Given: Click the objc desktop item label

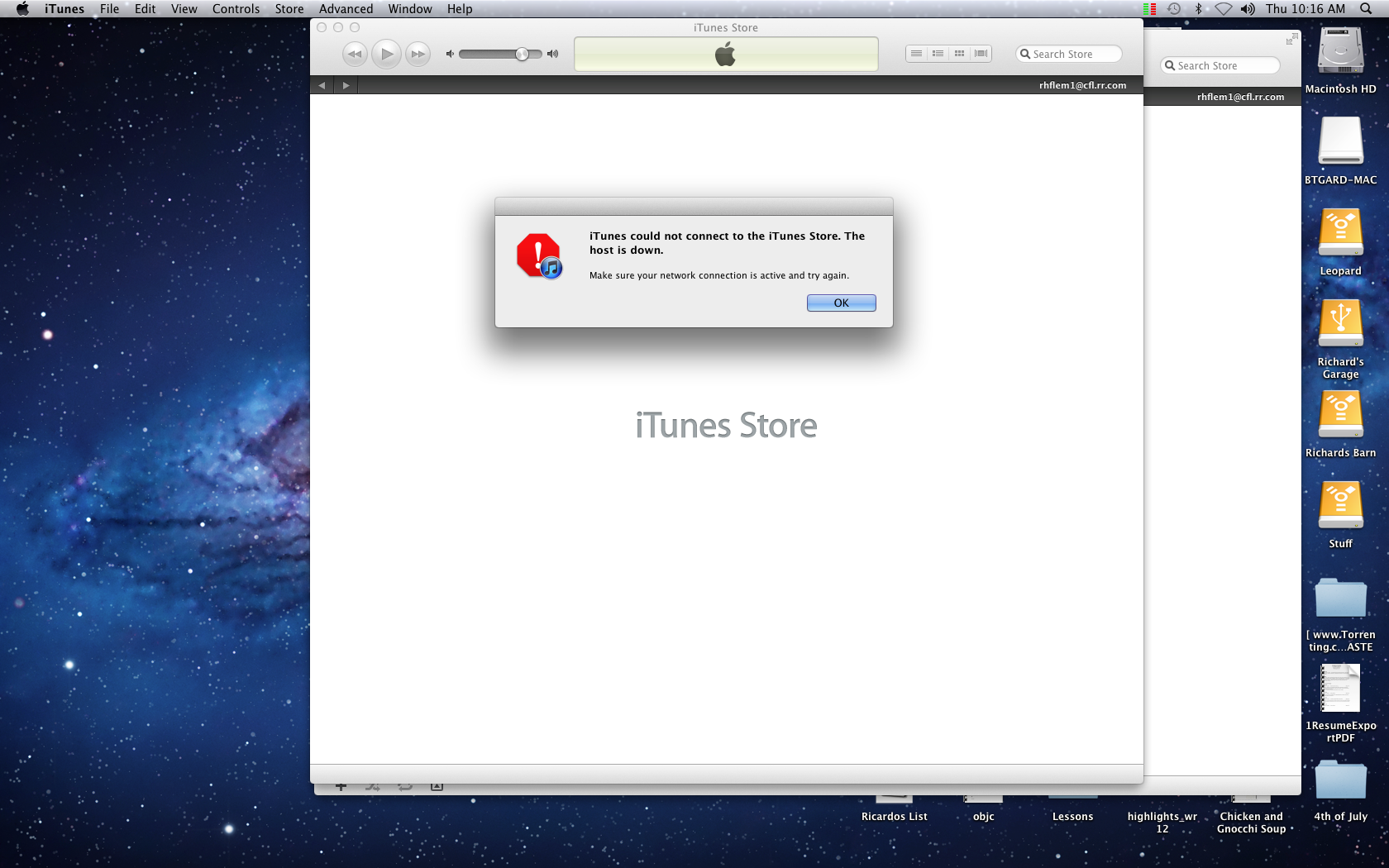Looking at the screenshot, I should 983,817.
